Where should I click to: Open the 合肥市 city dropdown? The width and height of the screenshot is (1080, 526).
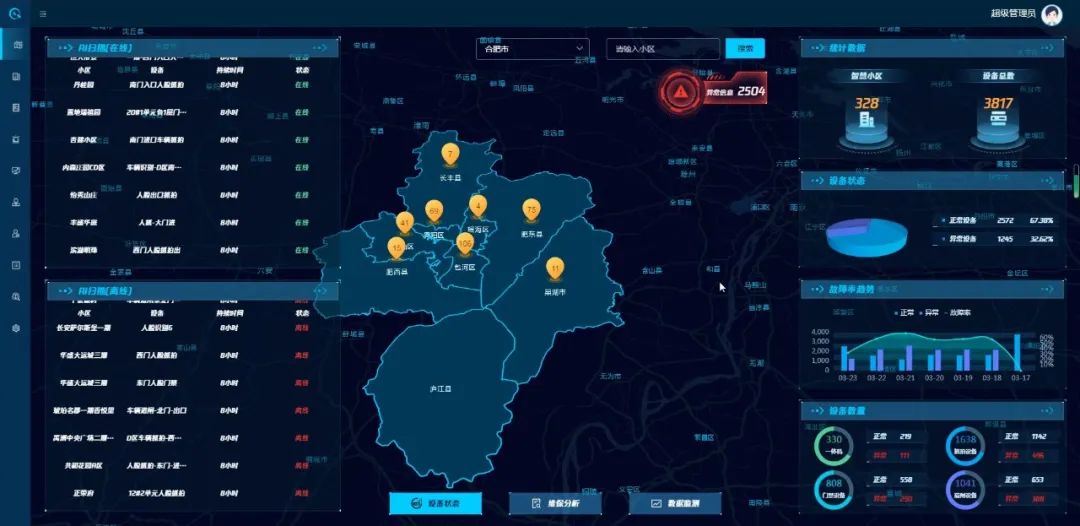(532, 49)
